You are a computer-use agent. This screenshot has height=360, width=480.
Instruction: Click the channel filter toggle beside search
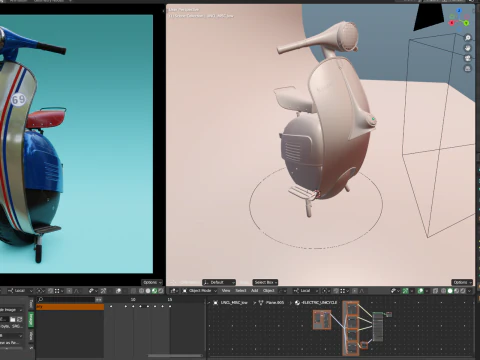[99, 299]
